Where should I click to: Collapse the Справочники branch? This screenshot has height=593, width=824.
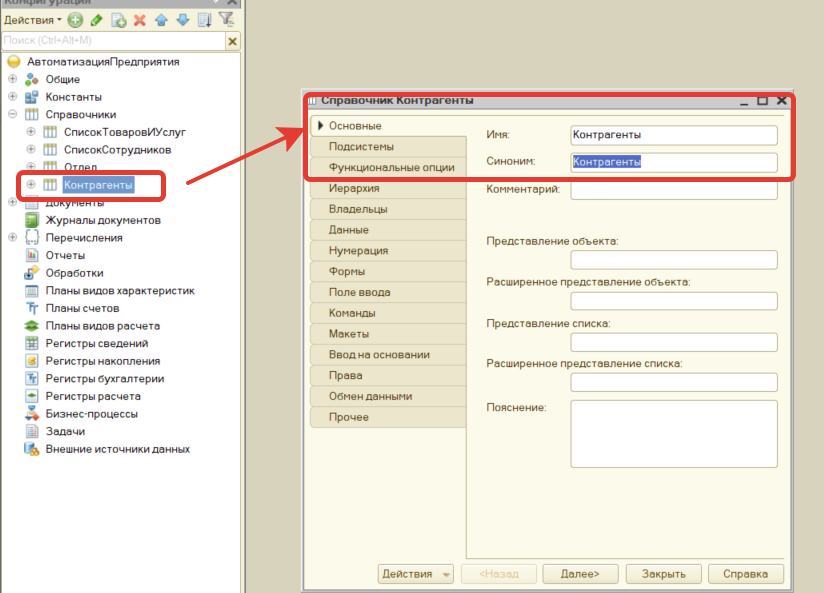click(x=13, y=114)
